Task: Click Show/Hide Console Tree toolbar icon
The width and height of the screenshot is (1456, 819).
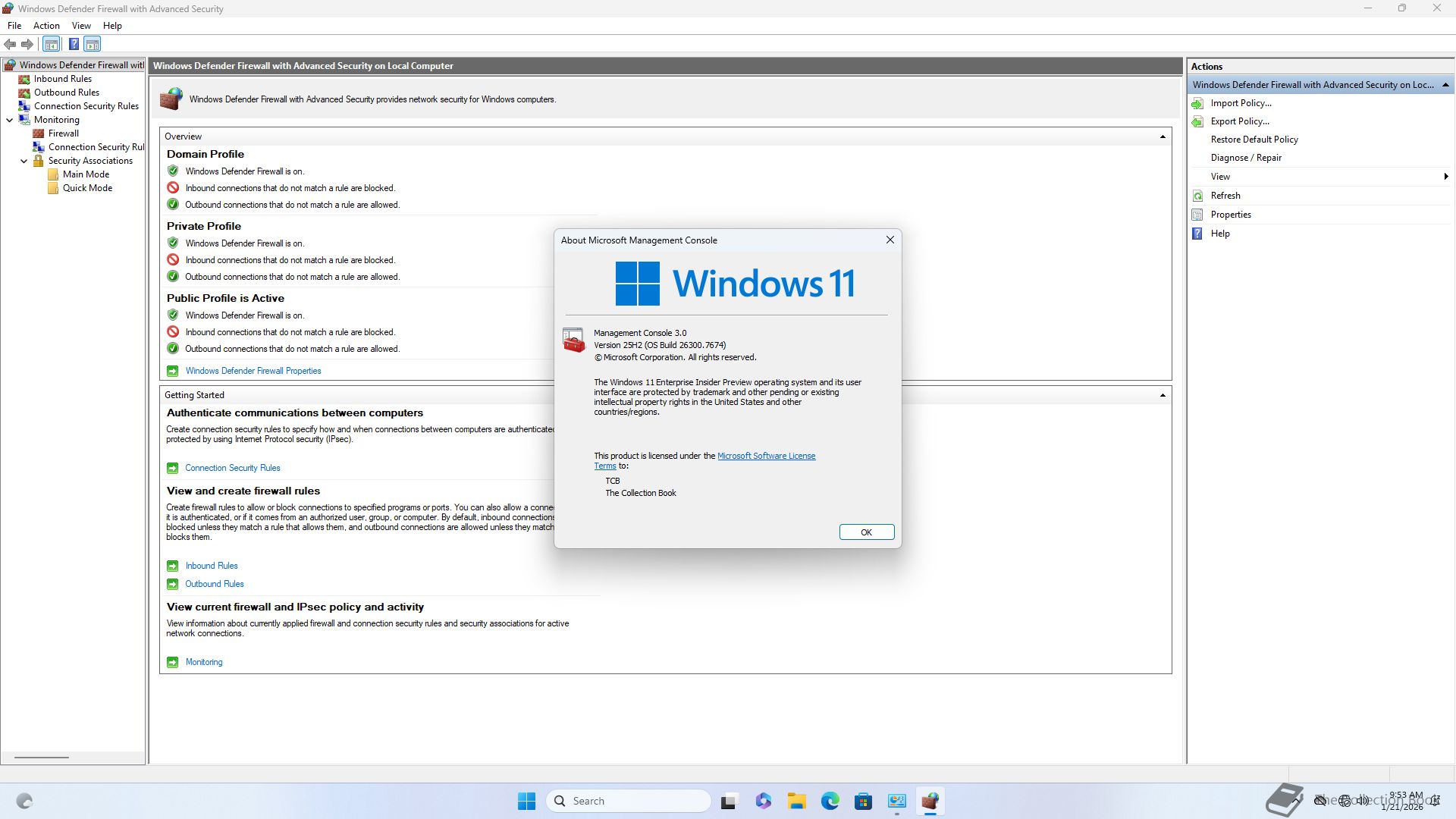Action: [x=52, y=44]
